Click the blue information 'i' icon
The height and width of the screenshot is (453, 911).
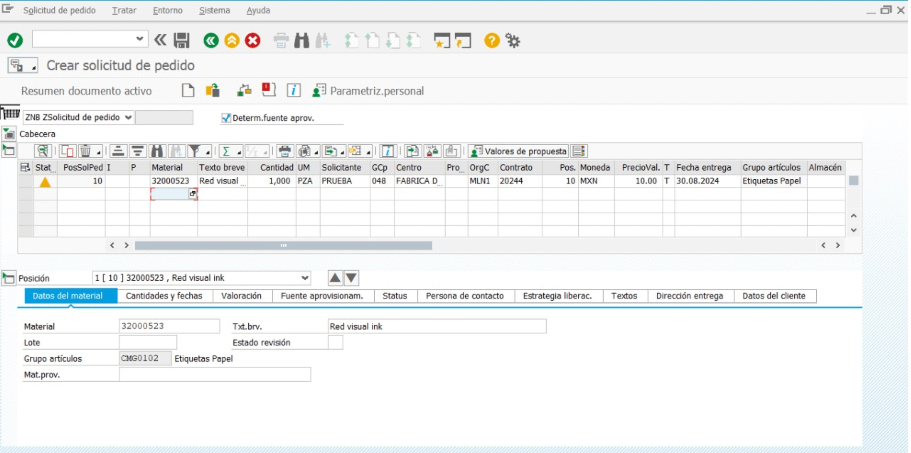[294, 91]
